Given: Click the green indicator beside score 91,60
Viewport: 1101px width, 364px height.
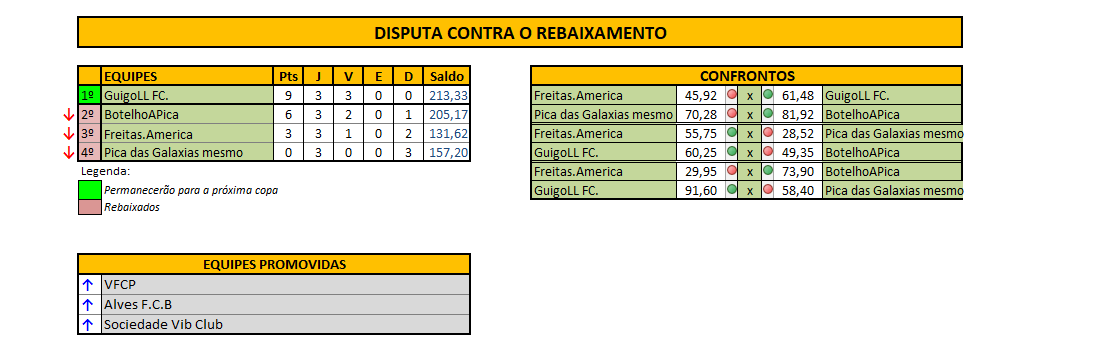Looking at the screenshot, I should [732, 190].
